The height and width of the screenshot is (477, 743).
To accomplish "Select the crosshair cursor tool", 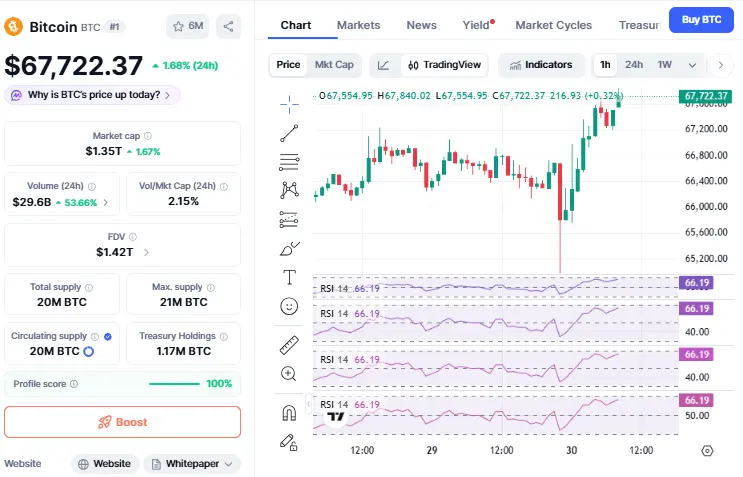I will point(289,104).
